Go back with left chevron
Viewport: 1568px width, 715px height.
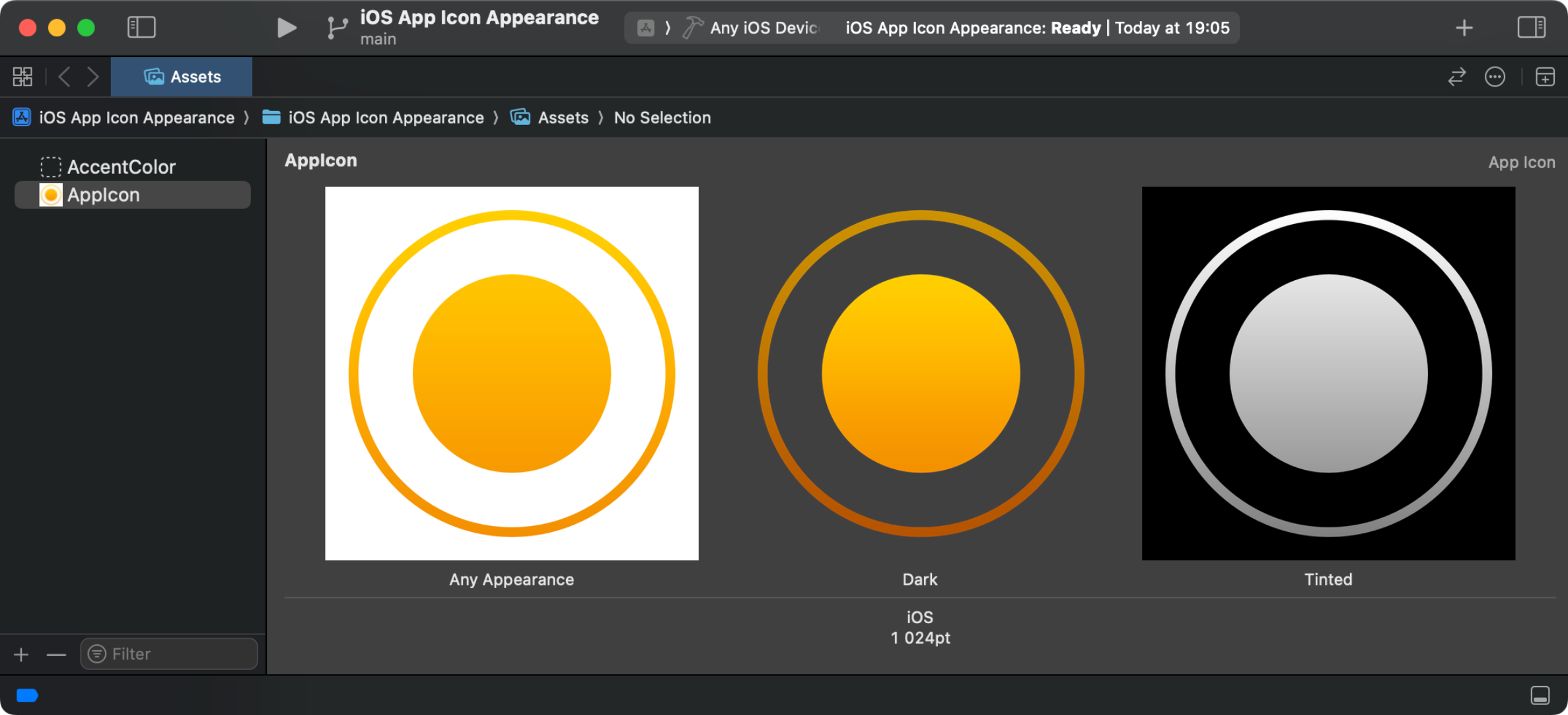click(64, 77)
